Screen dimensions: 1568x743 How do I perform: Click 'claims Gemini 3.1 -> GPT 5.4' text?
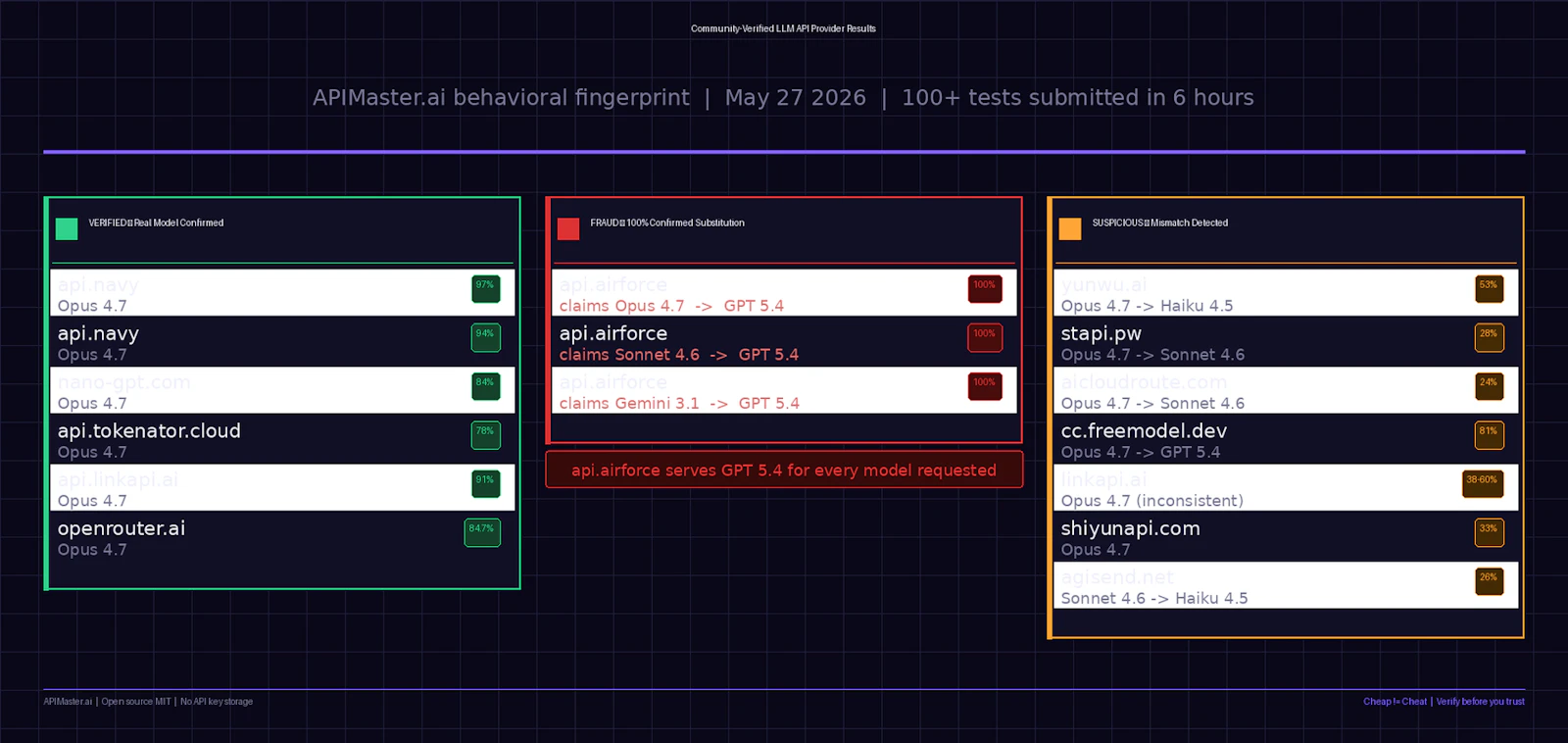click(x=679, y=403)
